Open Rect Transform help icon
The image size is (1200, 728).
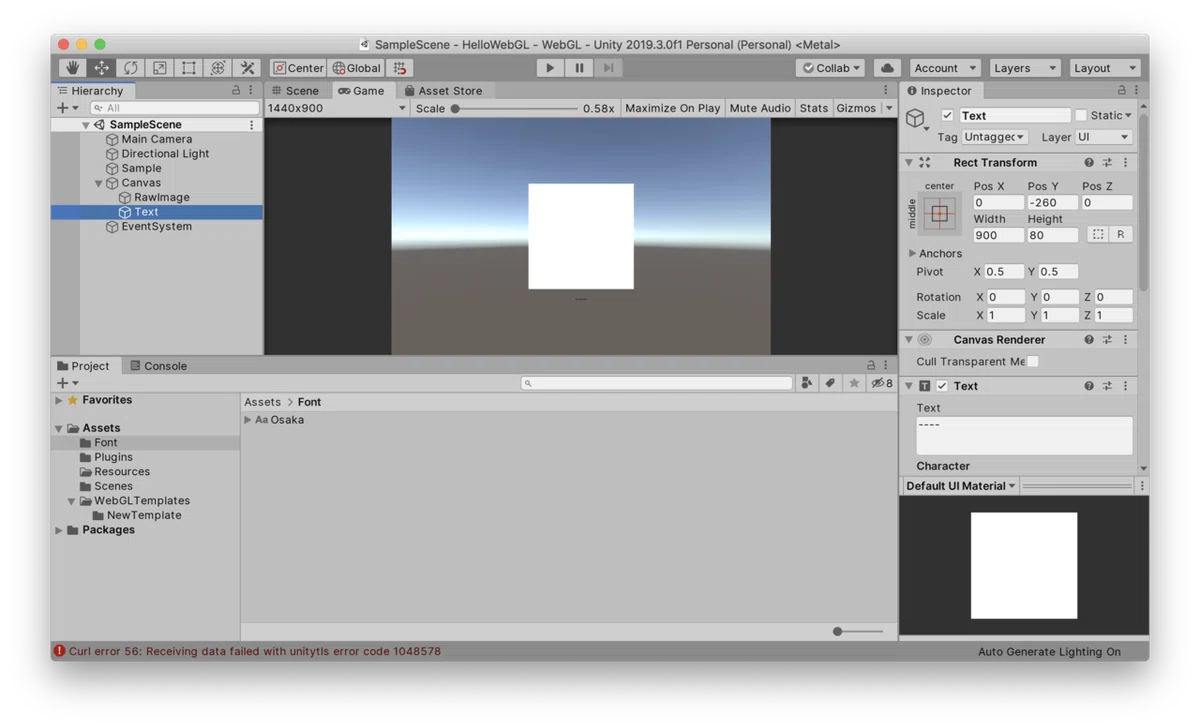1089,162
